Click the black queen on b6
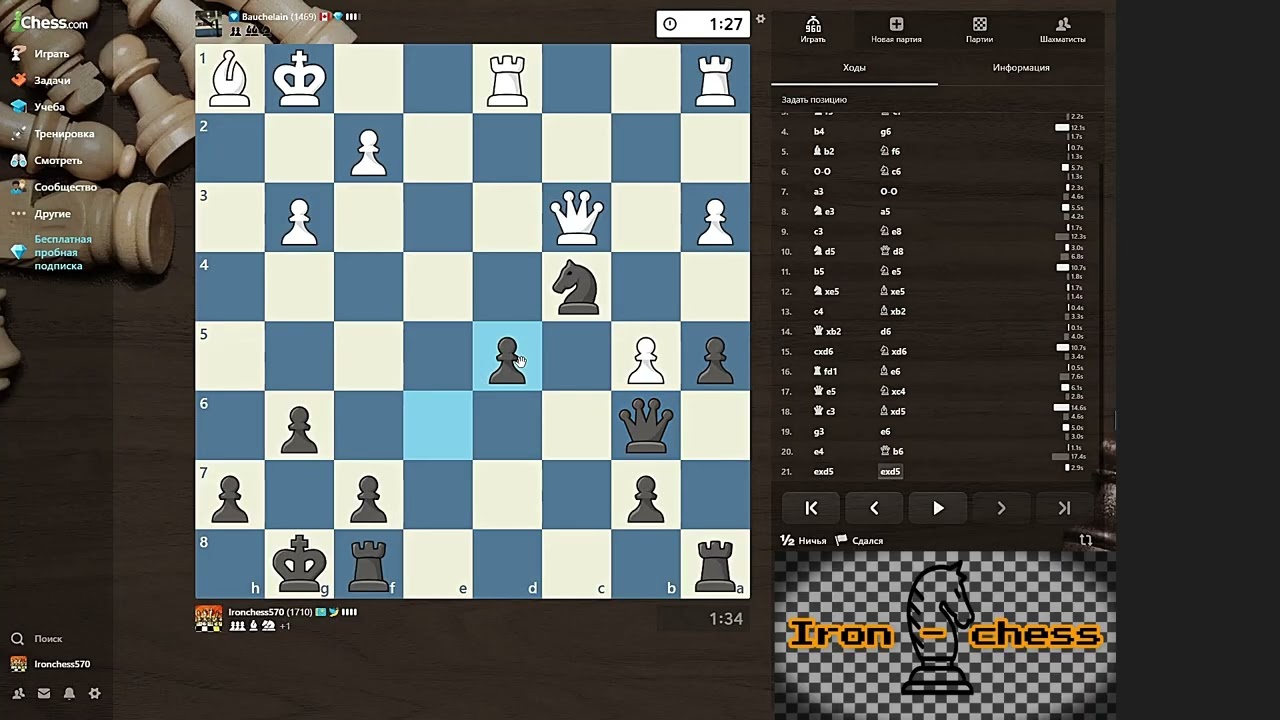Viewport: 1280px width, 720px height. (646, 426)
